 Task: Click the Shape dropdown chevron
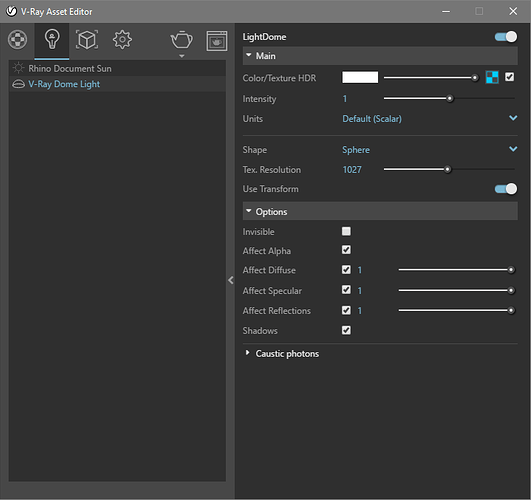(x=513, y=149)
